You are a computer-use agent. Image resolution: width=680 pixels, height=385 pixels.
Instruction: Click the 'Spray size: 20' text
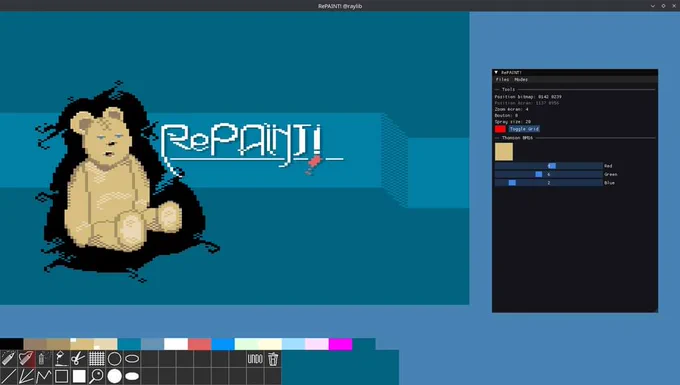click(513, 122)
